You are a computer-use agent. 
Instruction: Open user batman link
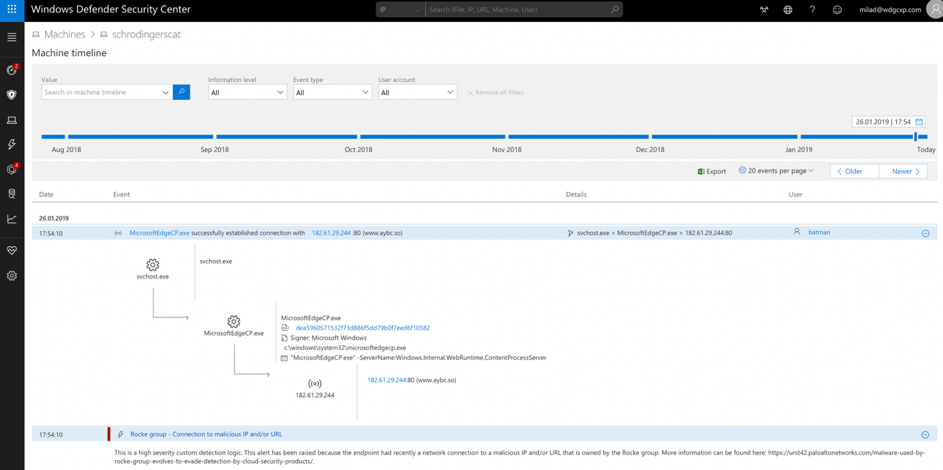pos(819,232)
